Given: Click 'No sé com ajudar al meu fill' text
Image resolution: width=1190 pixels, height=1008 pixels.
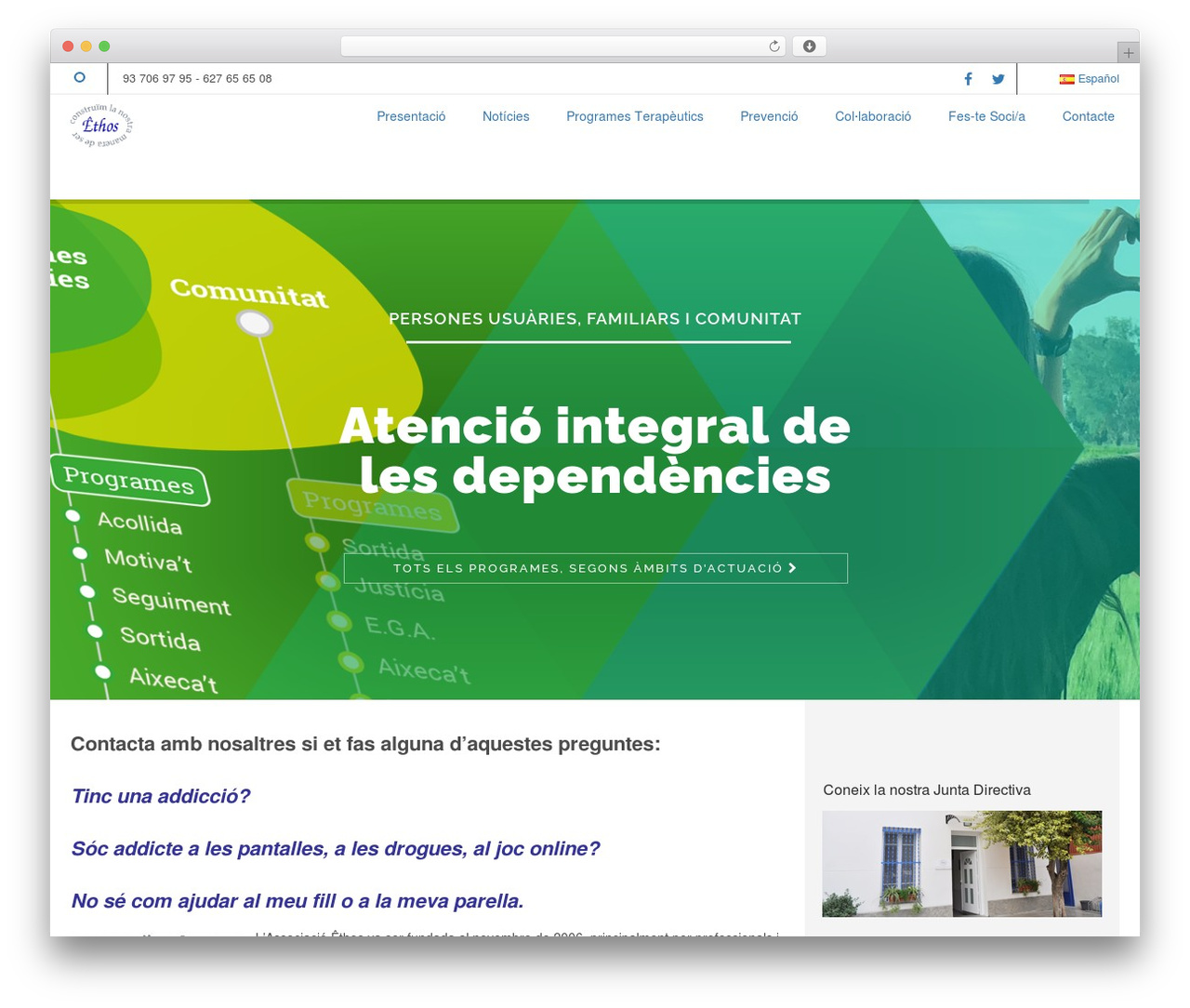Looking at the screenshot, I should [297, 901].
